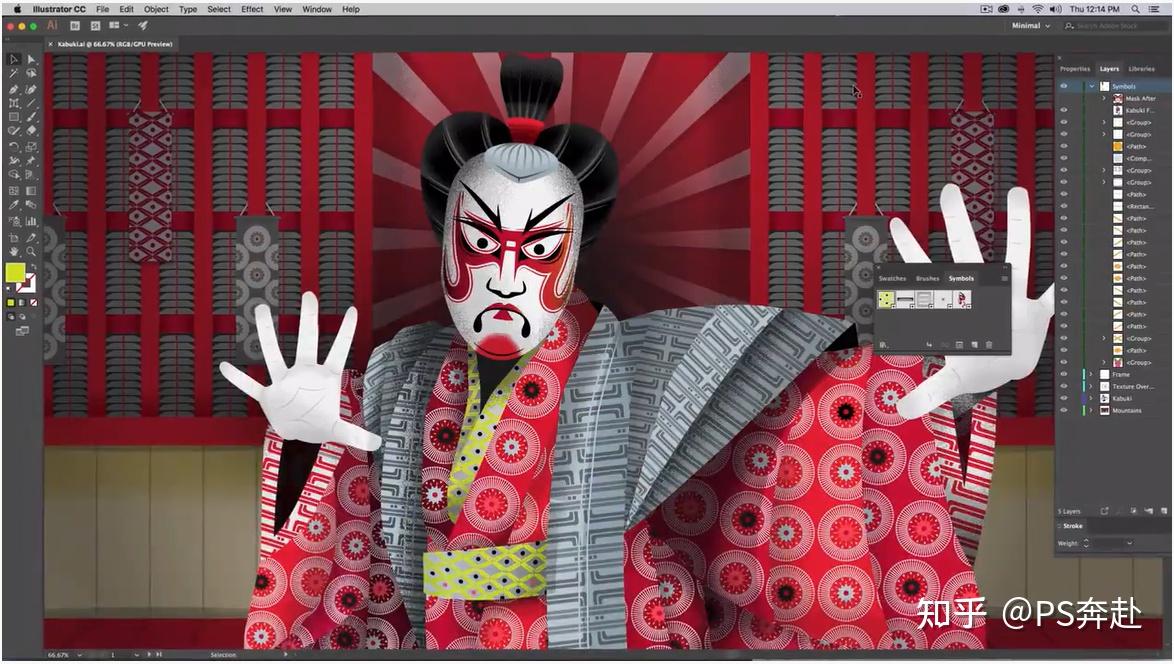Image resolution: width=1174 pixels, height=664 pixels.
Task: Select the Pen tool
Action: coord(13,88)
